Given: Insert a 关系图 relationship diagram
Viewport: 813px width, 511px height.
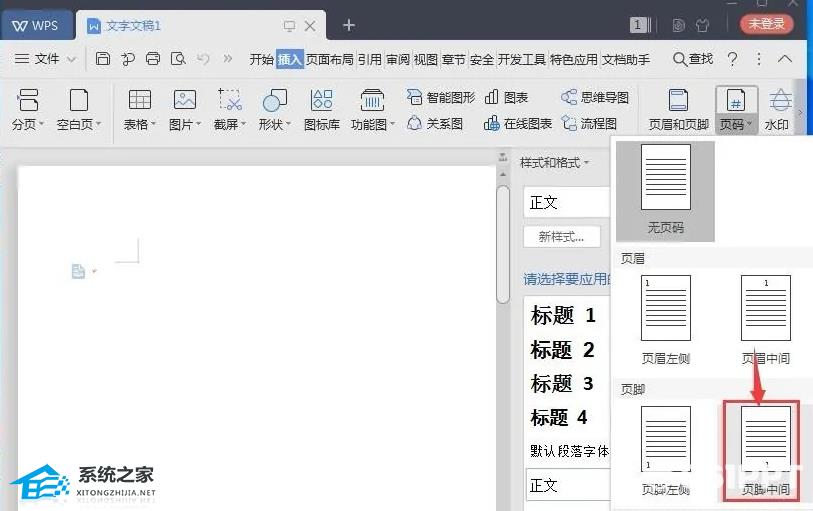Looking at the screenshot, I should (x=434, y=123).
